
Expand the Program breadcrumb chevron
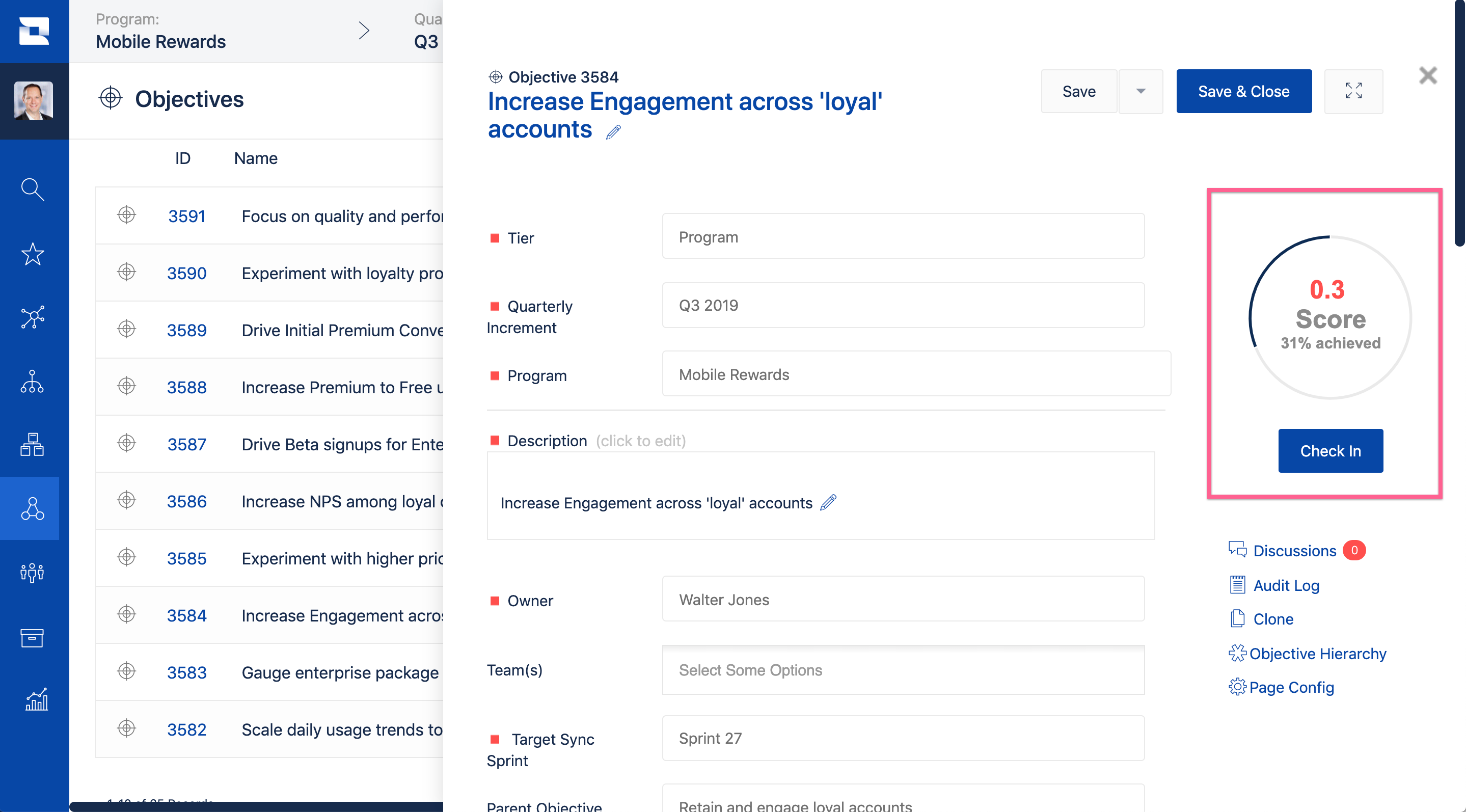point(364,30)
